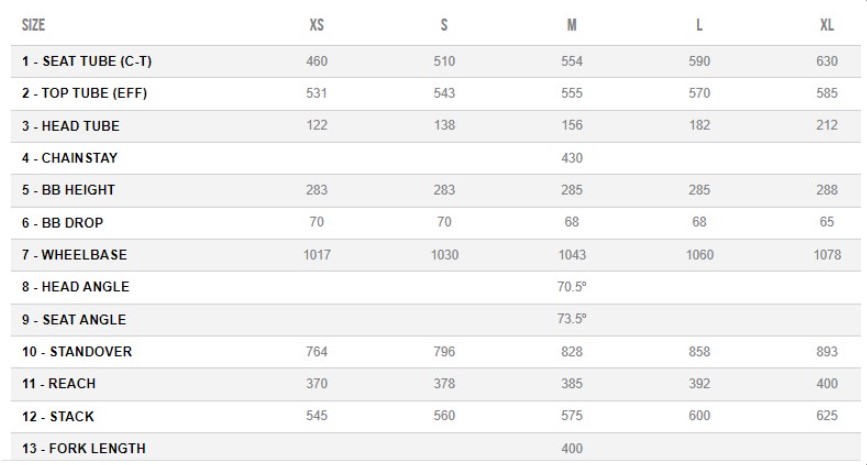867x465 pixels.
Task: Click the 6 - BB DROP row label
Action: coord(62,222)
